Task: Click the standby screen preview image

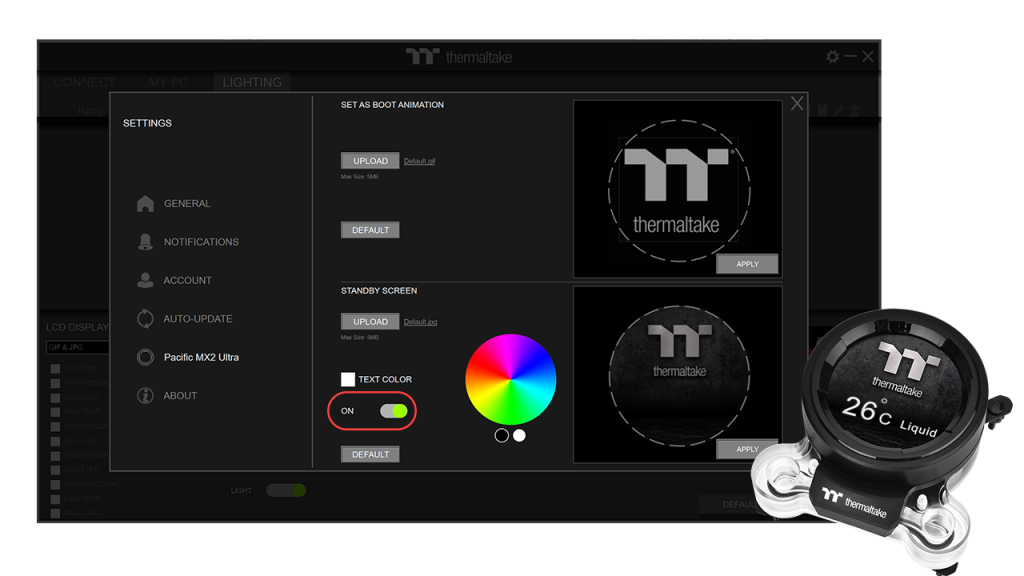Action: pyautogui.click(x=679, y=376)
